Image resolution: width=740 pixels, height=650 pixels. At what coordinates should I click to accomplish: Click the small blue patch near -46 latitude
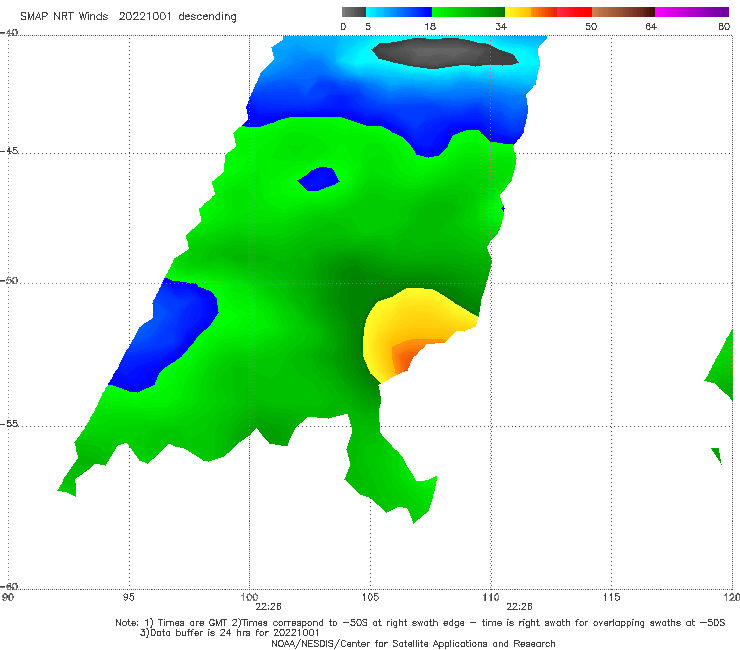(x=319, y=179)
